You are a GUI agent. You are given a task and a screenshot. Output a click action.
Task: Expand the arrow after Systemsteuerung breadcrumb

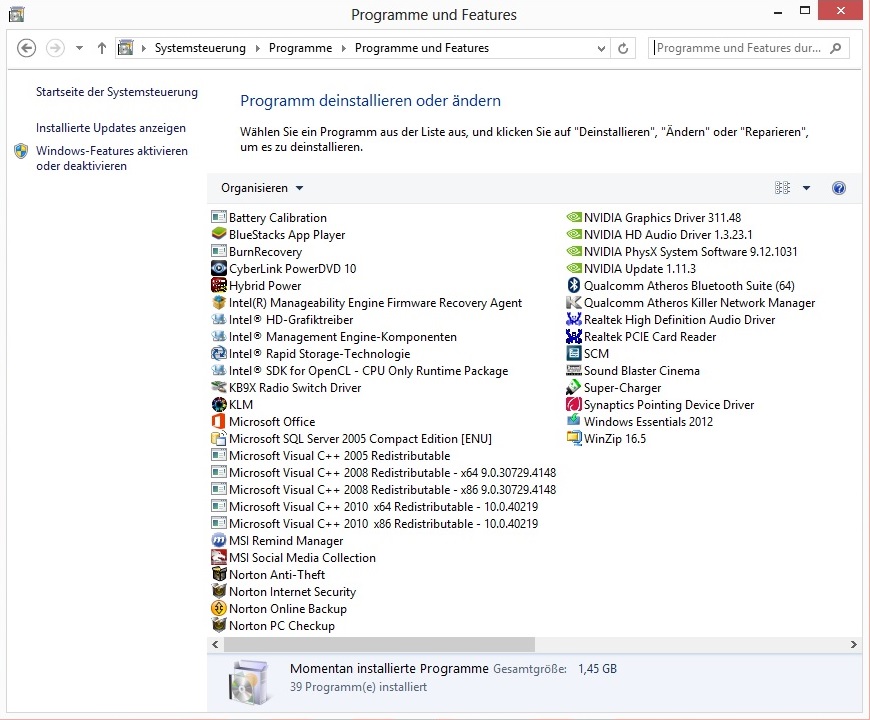point(257,48)
